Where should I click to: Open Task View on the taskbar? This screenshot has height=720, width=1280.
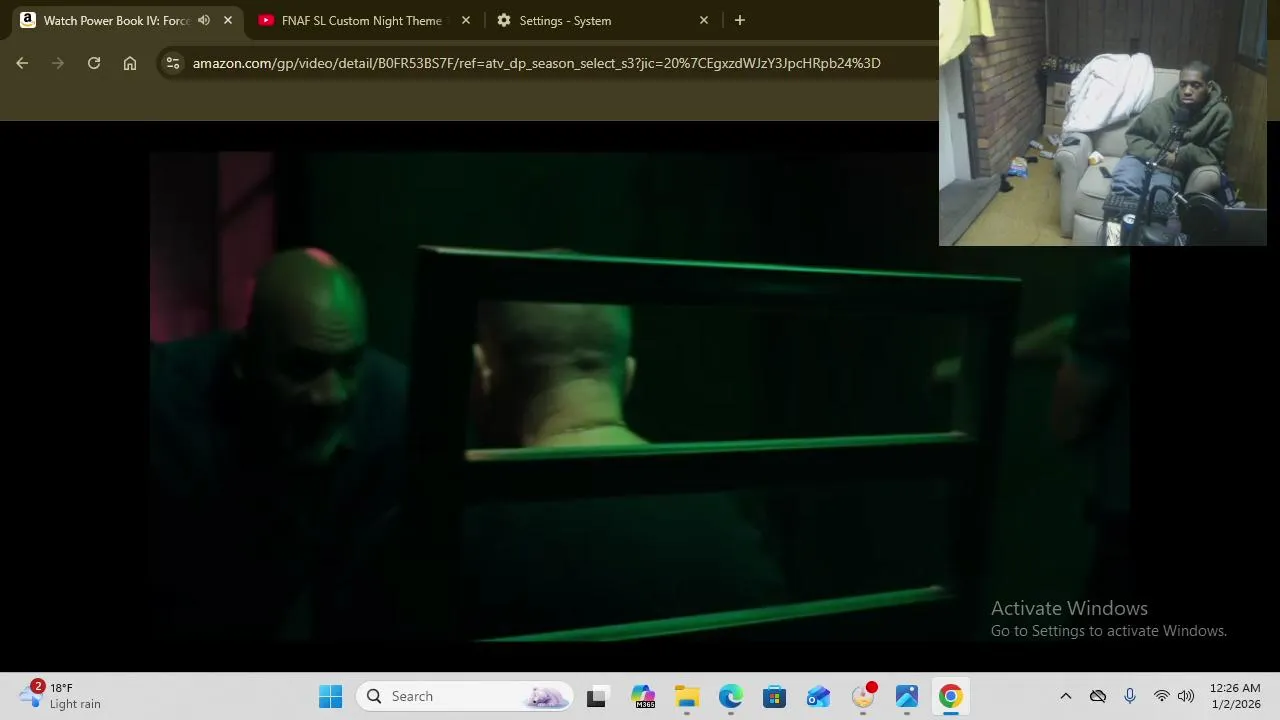point(596,696)
